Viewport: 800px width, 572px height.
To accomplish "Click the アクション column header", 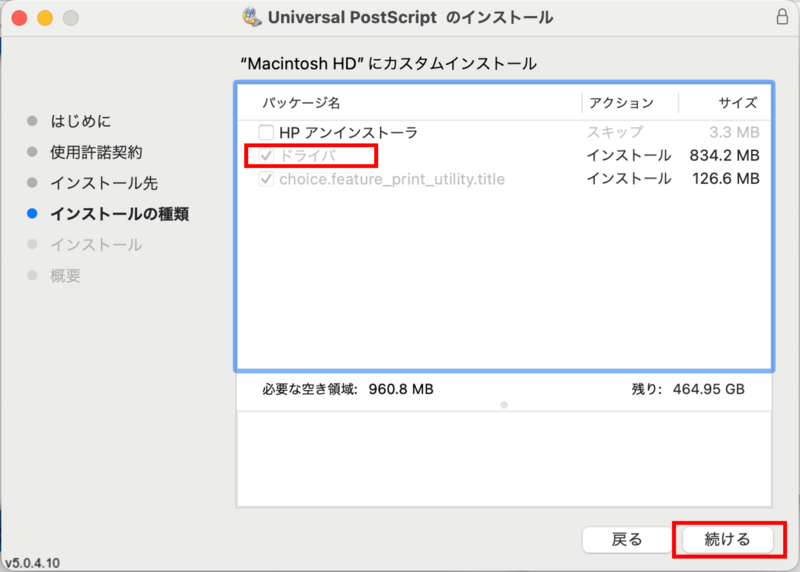I will [x=621, y=103].
